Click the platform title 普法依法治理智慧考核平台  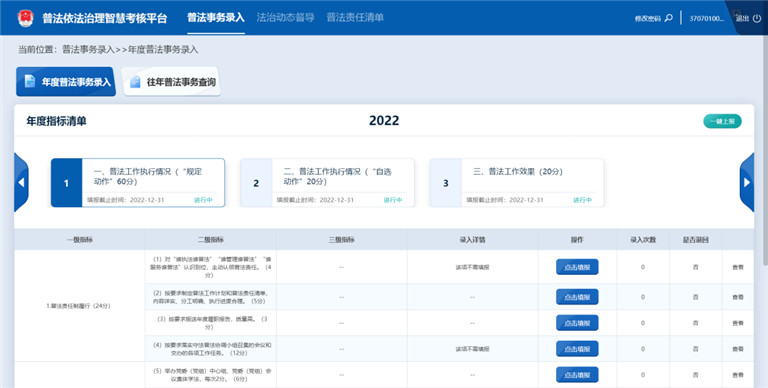point(104,19)
